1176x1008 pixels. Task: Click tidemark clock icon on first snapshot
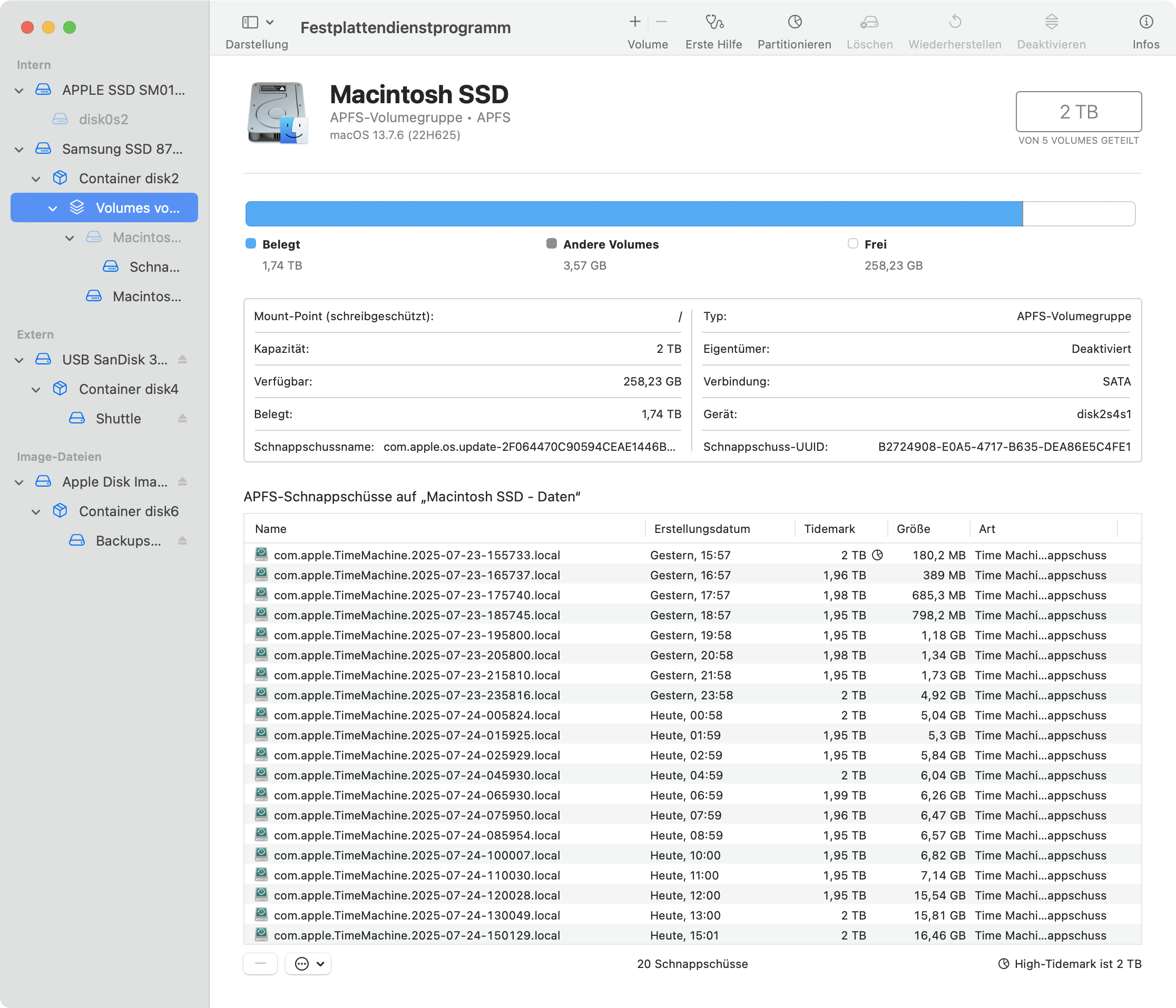click(x=877, y=555)
